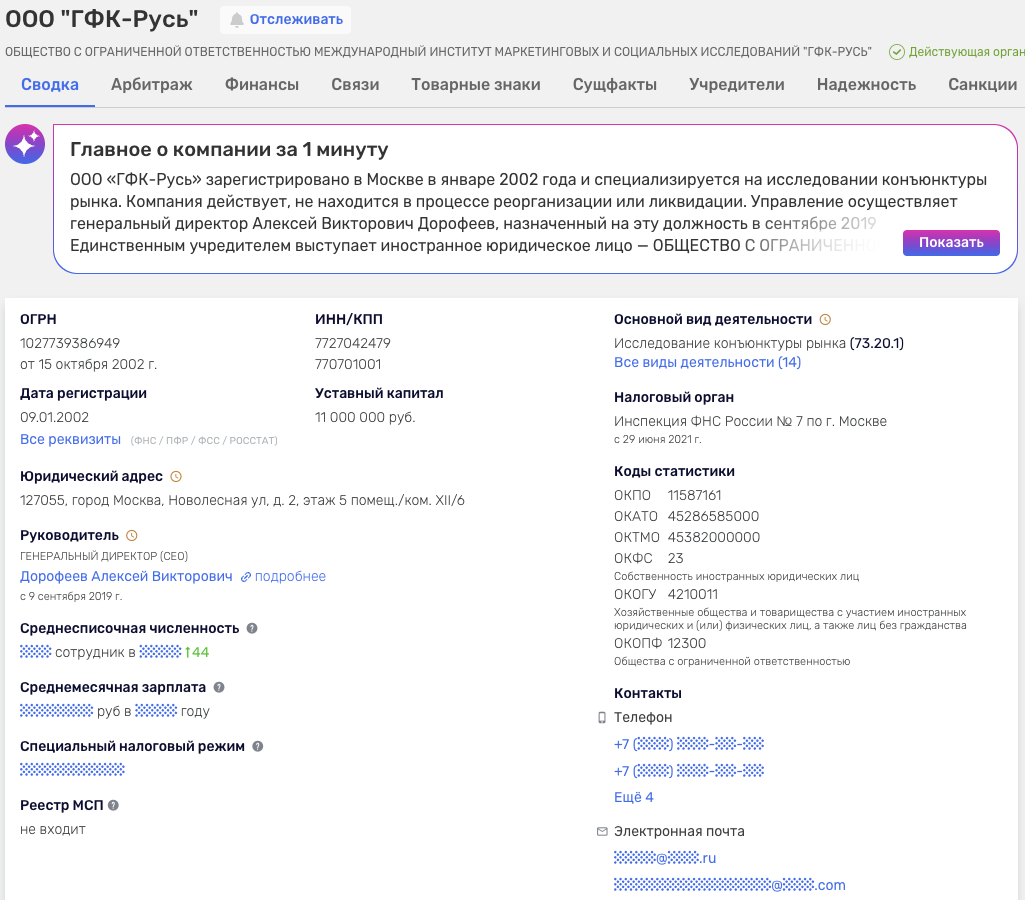Click the purple AI sparkle summary icon

(25, 144)
